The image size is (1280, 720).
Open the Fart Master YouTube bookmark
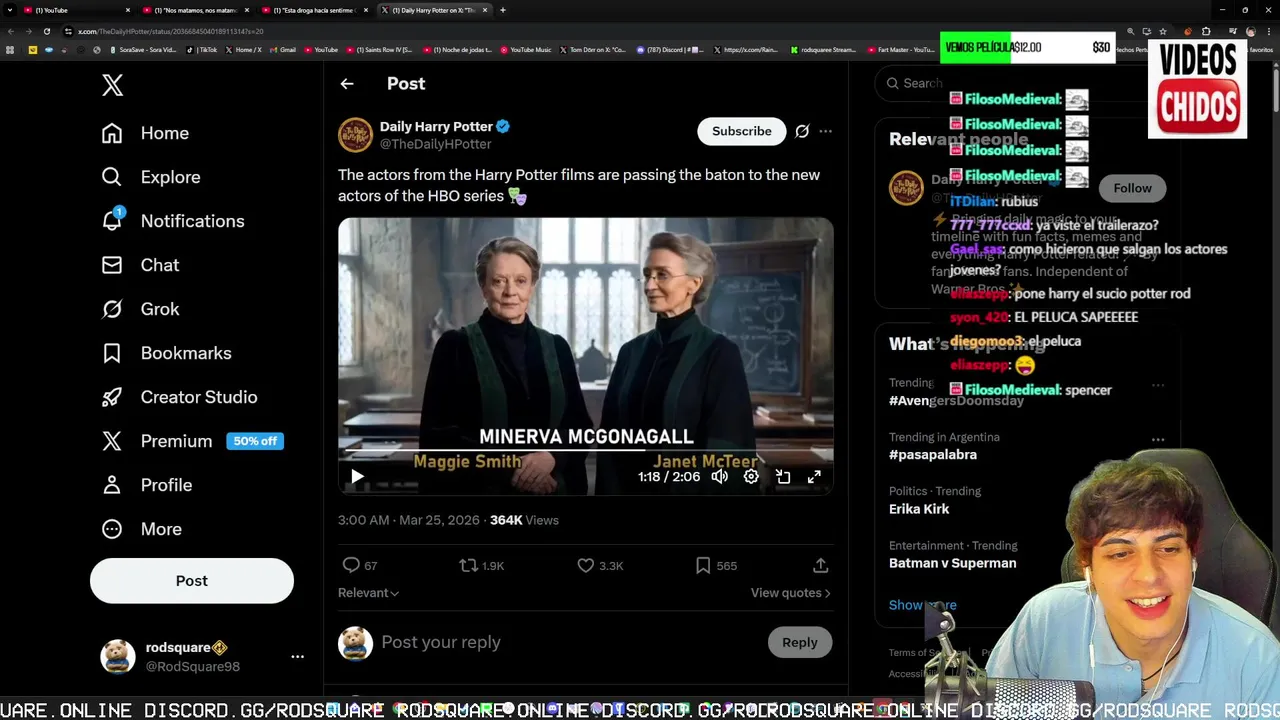pos(901,49)
